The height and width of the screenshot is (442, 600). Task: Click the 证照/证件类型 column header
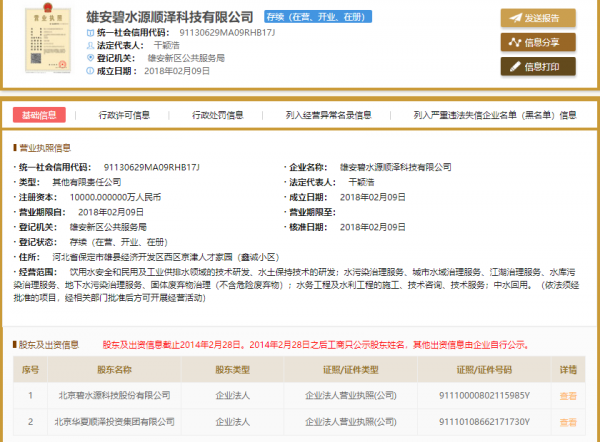pos(351,370)
